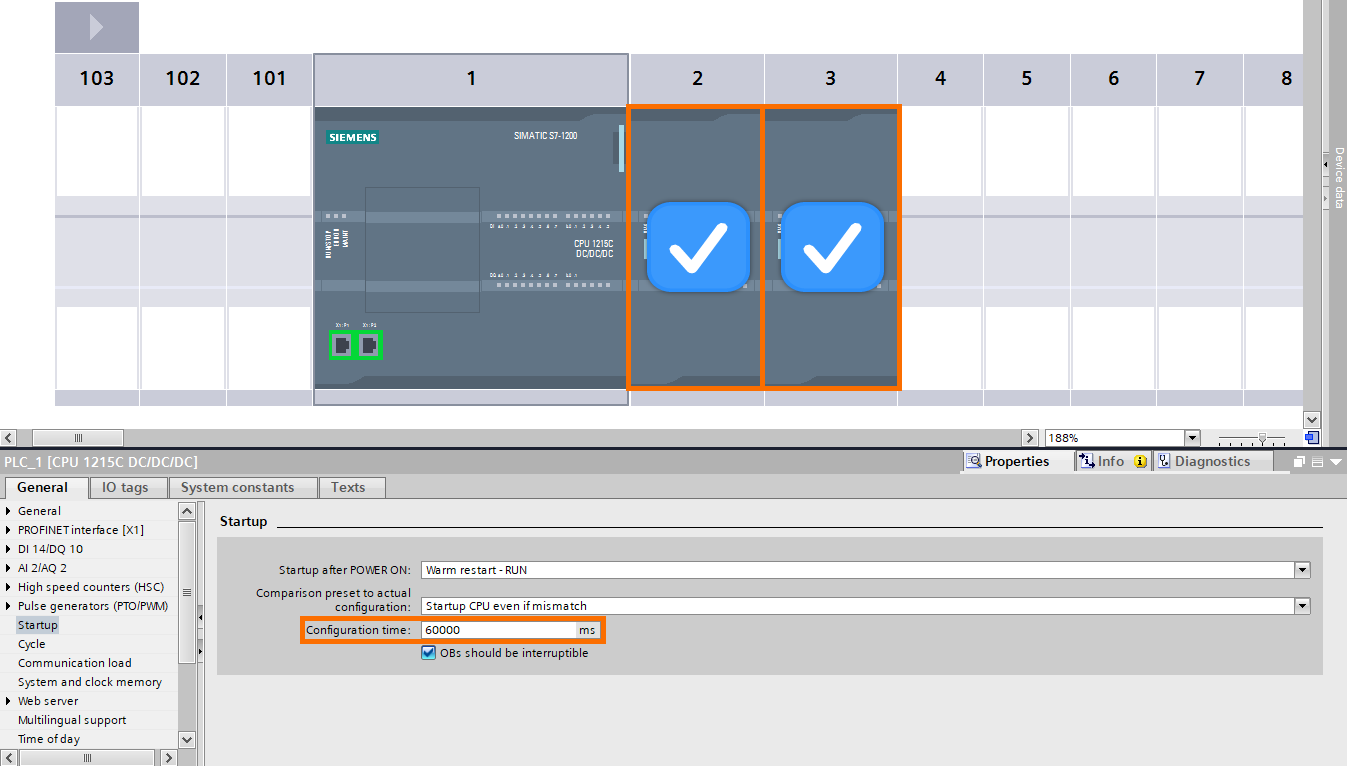Click navigation tree scroll-down arrow
This screenshot has width=1347, height=766.
(187, 739)
